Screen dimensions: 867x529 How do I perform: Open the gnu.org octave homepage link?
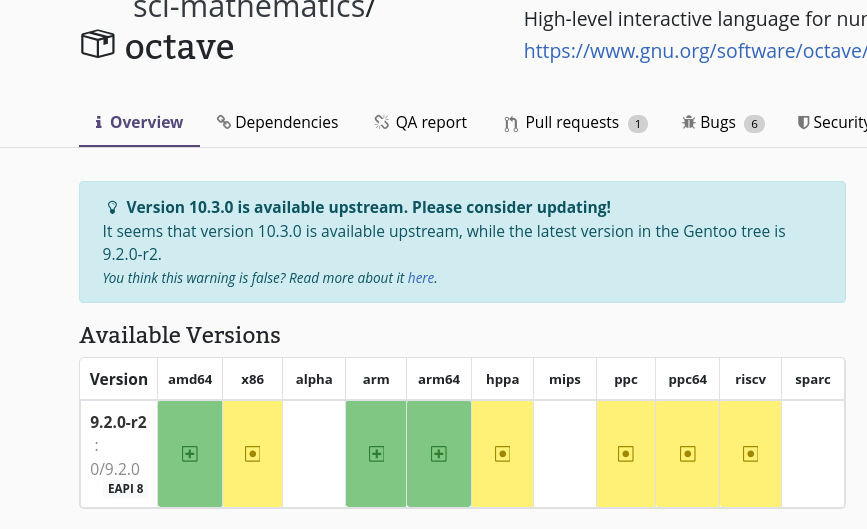point(695,51)
